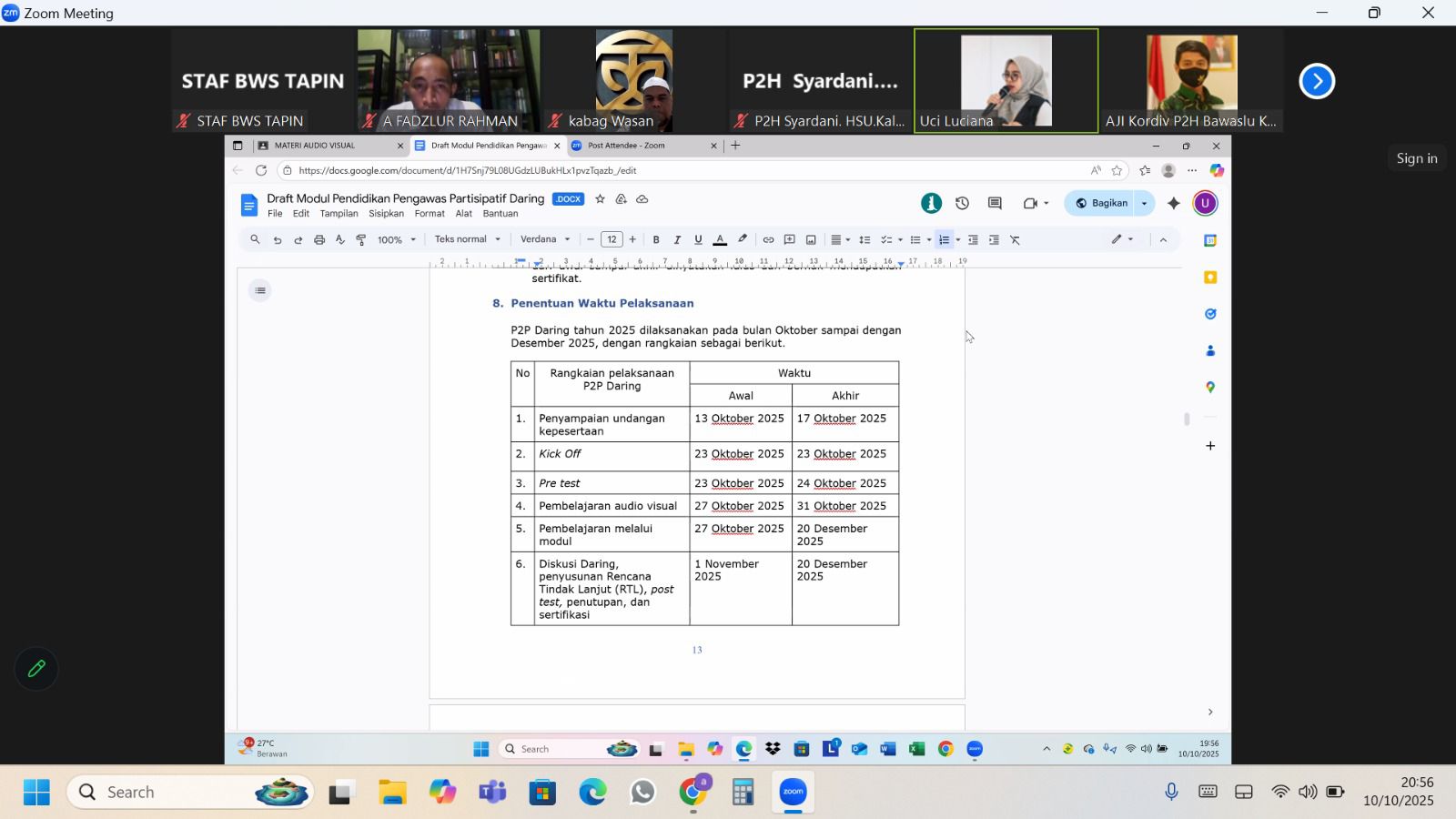The height and width of the screenshot is (819, 1456).
Task: Click the Italic formatting icon
Action: coord(677,240)
